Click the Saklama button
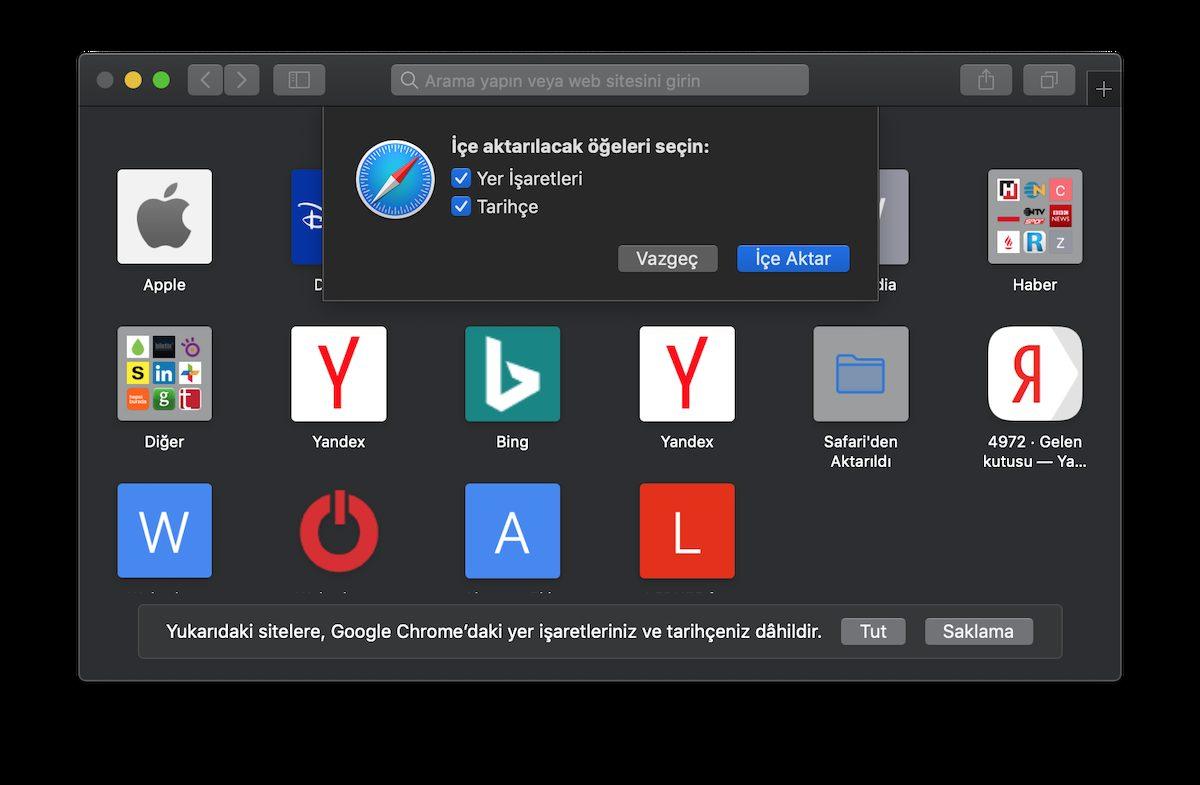 click(978, 632)
